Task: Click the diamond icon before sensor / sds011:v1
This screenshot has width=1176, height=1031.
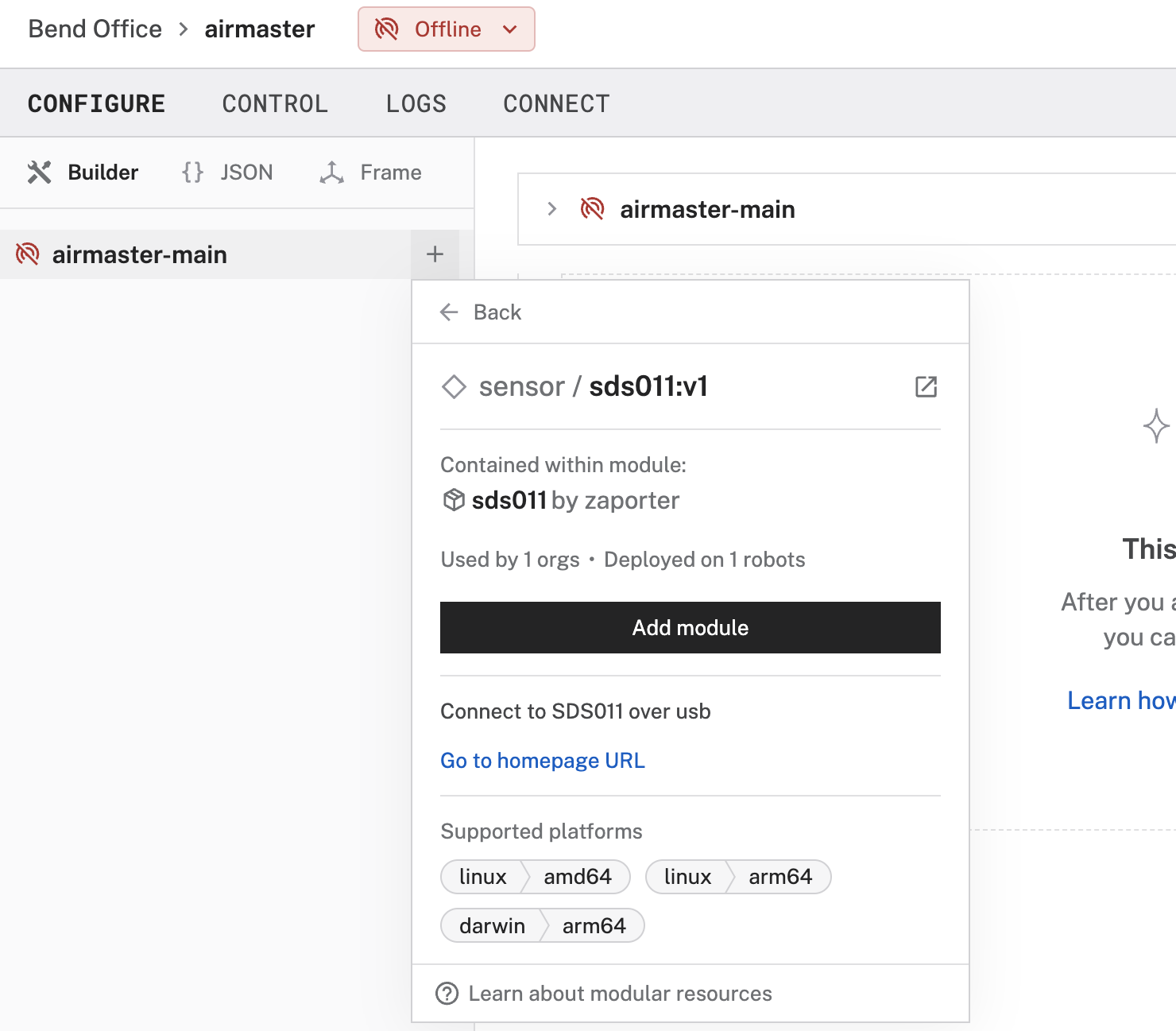Action: click(454, 387)
